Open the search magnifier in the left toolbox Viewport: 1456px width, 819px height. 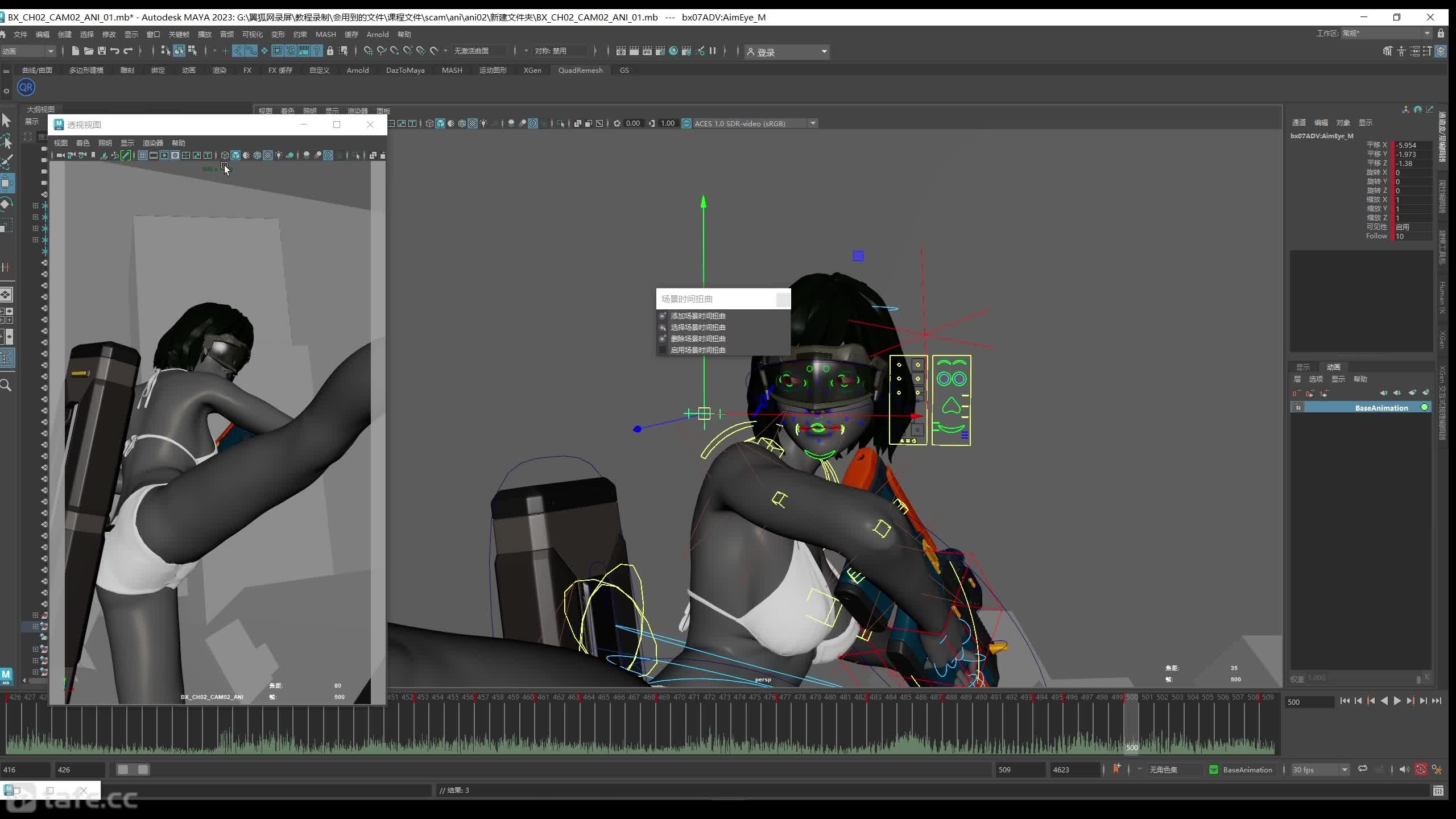(6, 386)
